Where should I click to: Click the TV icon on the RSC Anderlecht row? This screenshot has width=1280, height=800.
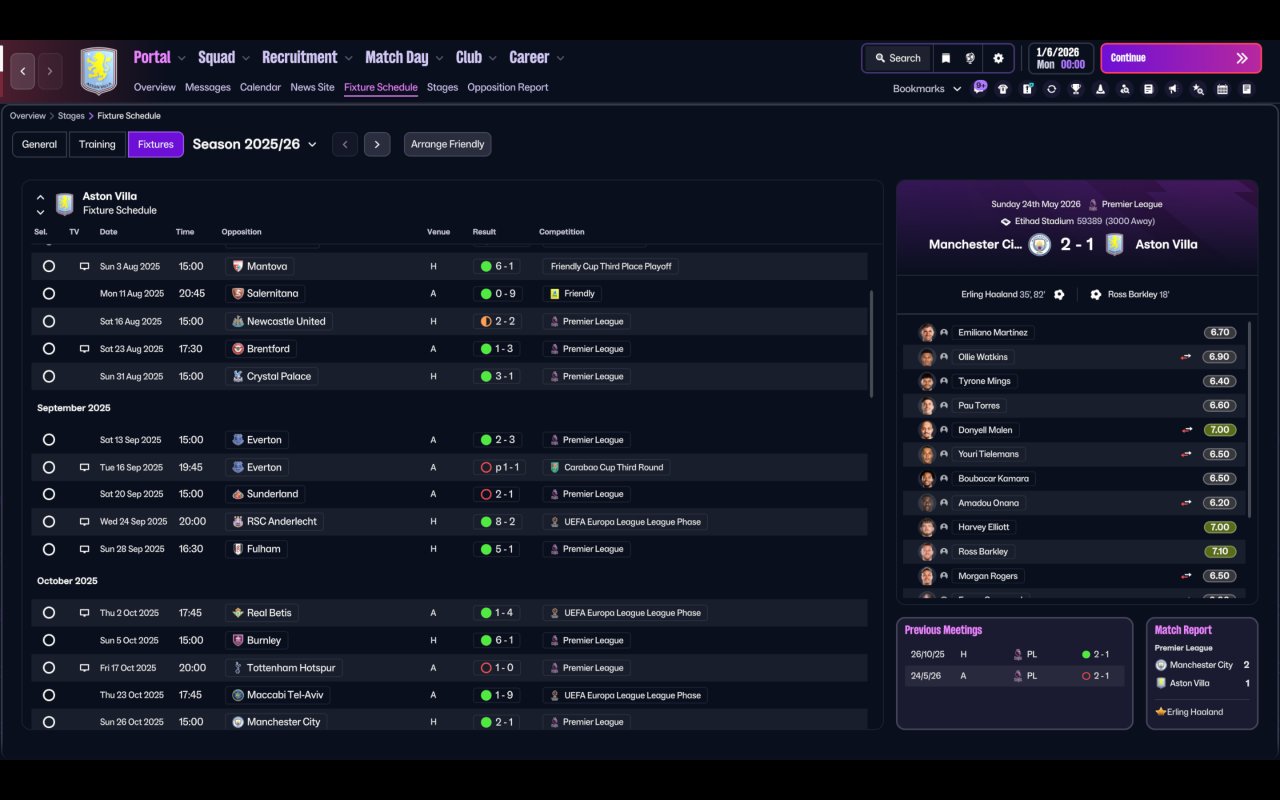coord(84,522)
